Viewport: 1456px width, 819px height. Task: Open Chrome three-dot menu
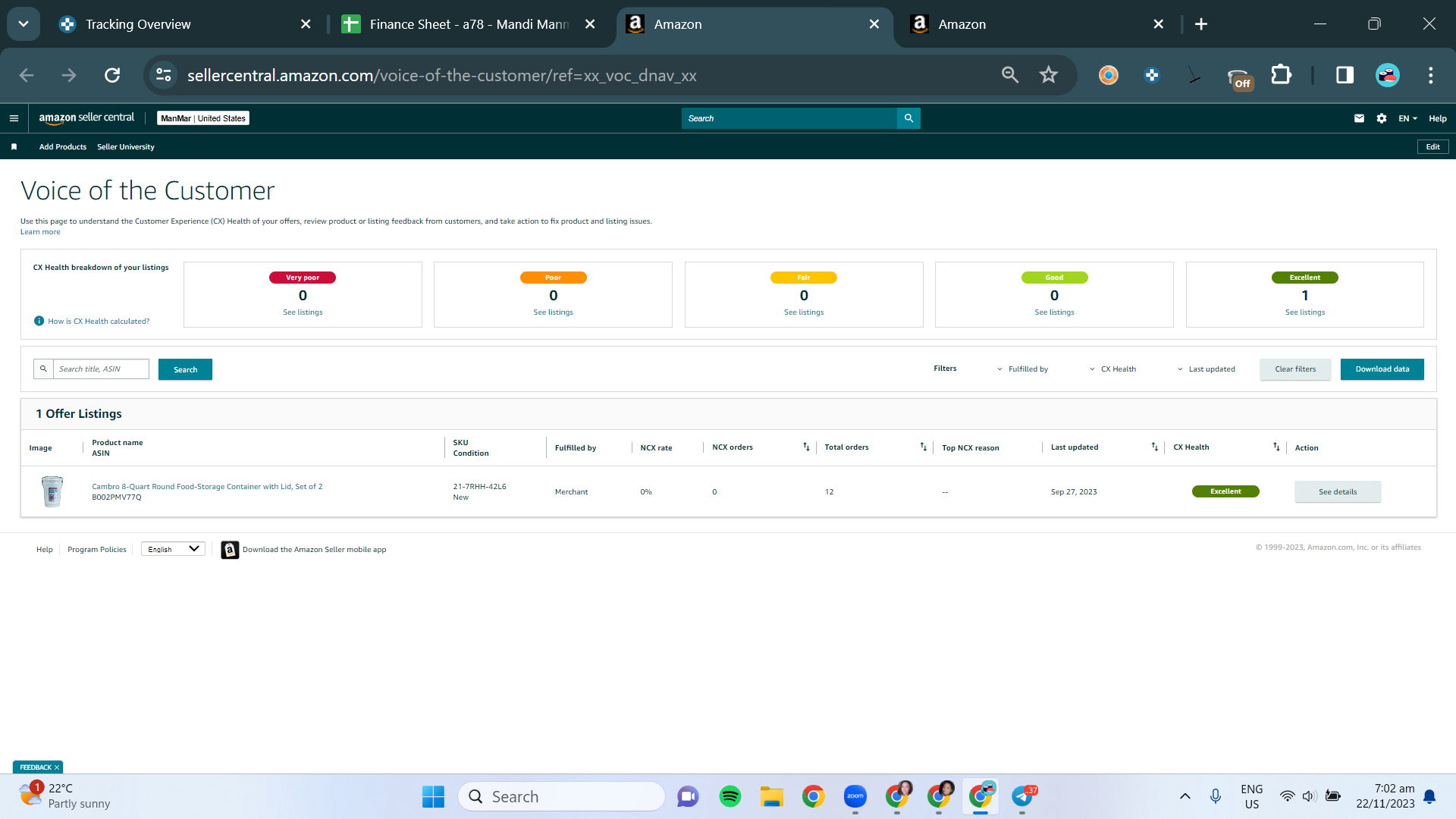coord(1431,75)
